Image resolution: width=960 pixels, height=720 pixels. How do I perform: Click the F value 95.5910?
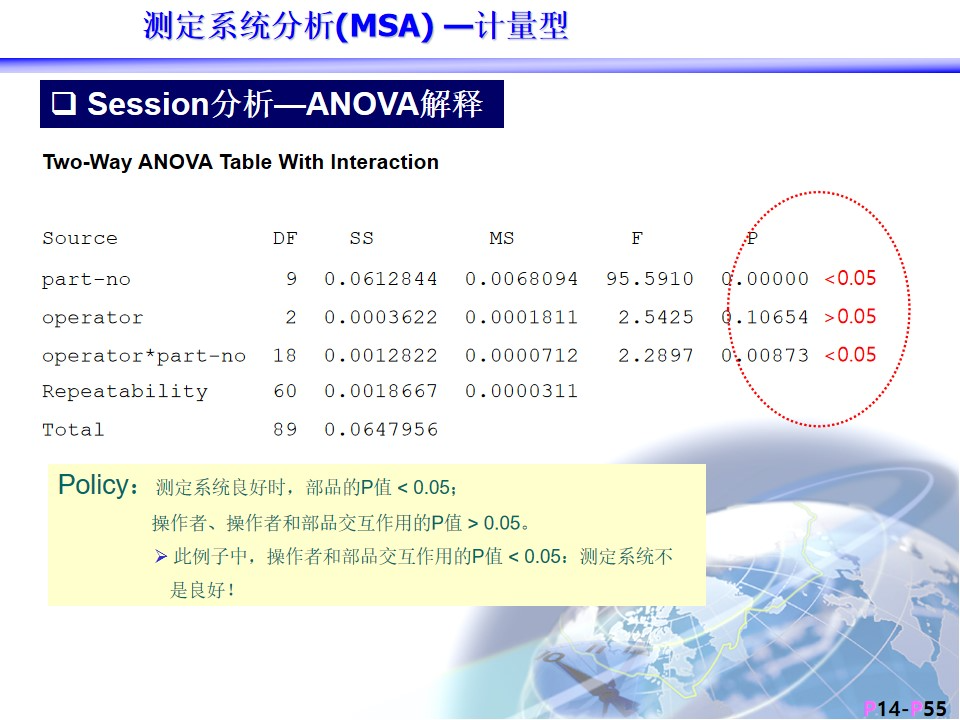649,280
